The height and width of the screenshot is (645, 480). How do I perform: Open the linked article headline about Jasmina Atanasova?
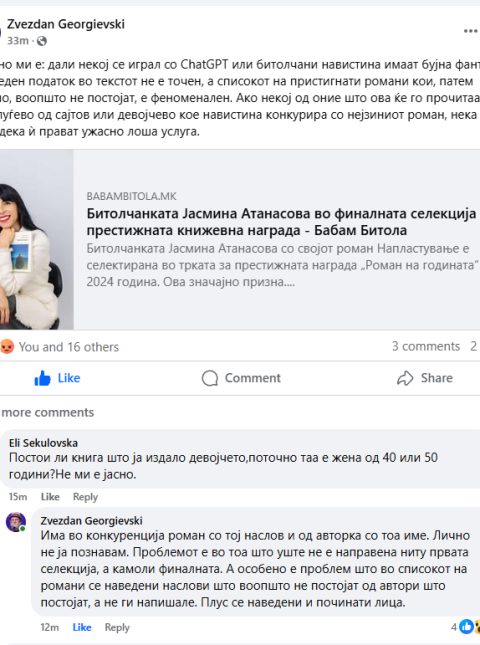coord(281,222)
